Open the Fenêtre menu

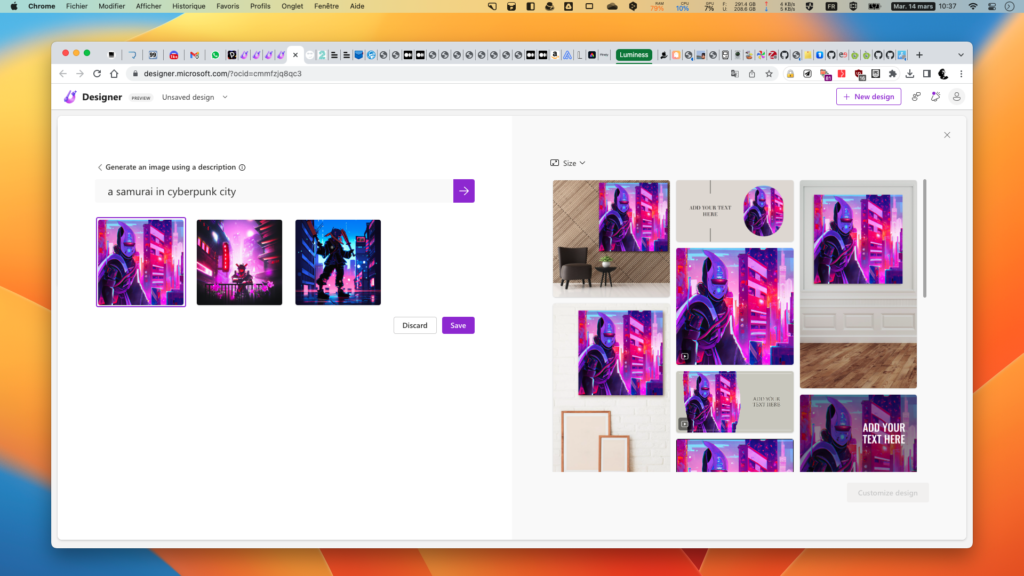tap(326, 6)
